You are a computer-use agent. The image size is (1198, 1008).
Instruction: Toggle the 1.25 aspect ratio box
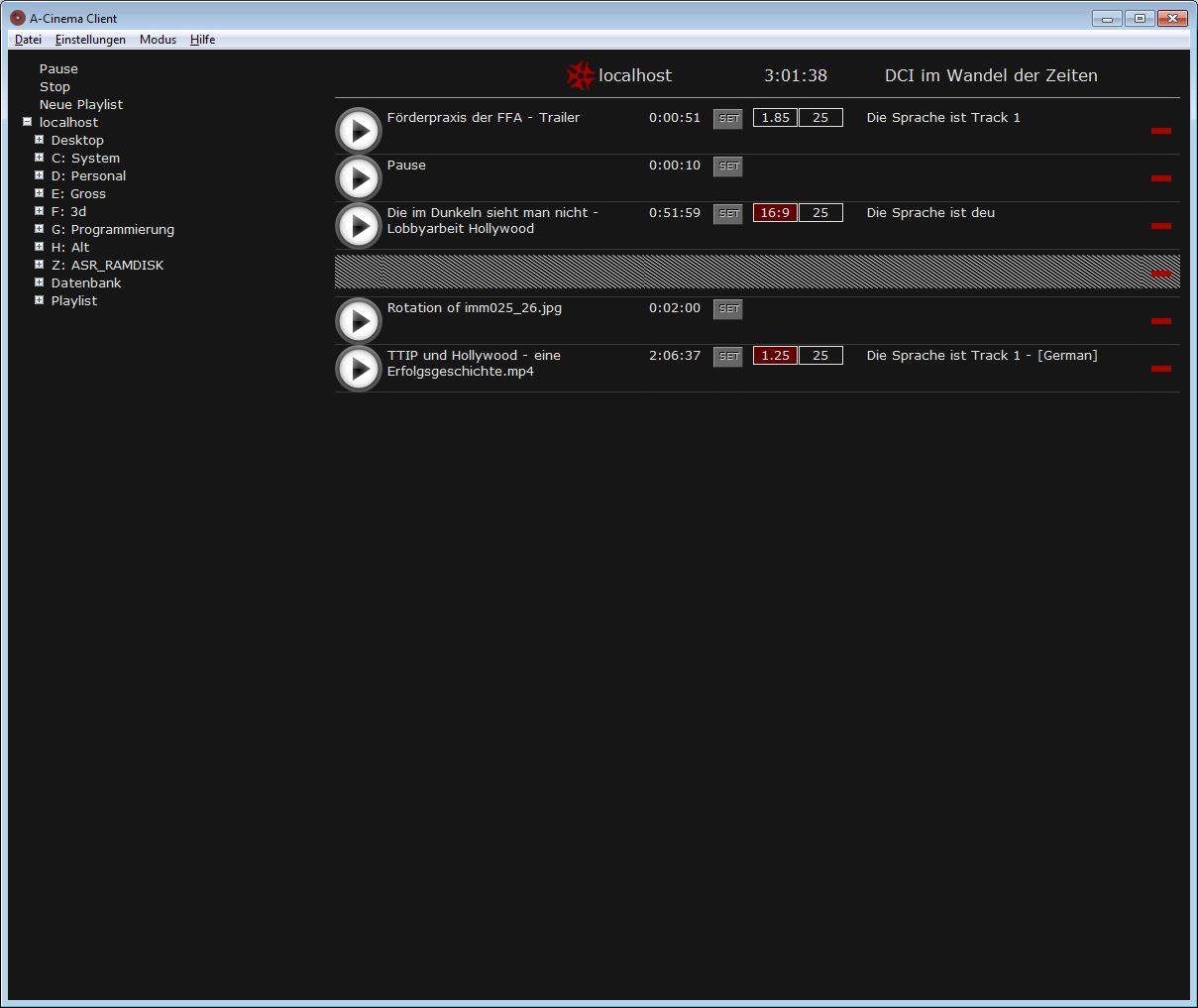[775, 356]
